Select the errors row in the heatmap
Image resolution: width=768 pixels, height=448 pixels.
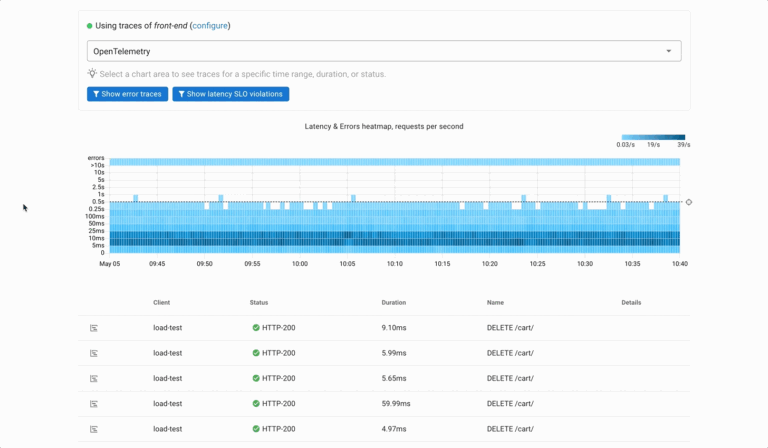pyautogui.click(x=394, y=161)
